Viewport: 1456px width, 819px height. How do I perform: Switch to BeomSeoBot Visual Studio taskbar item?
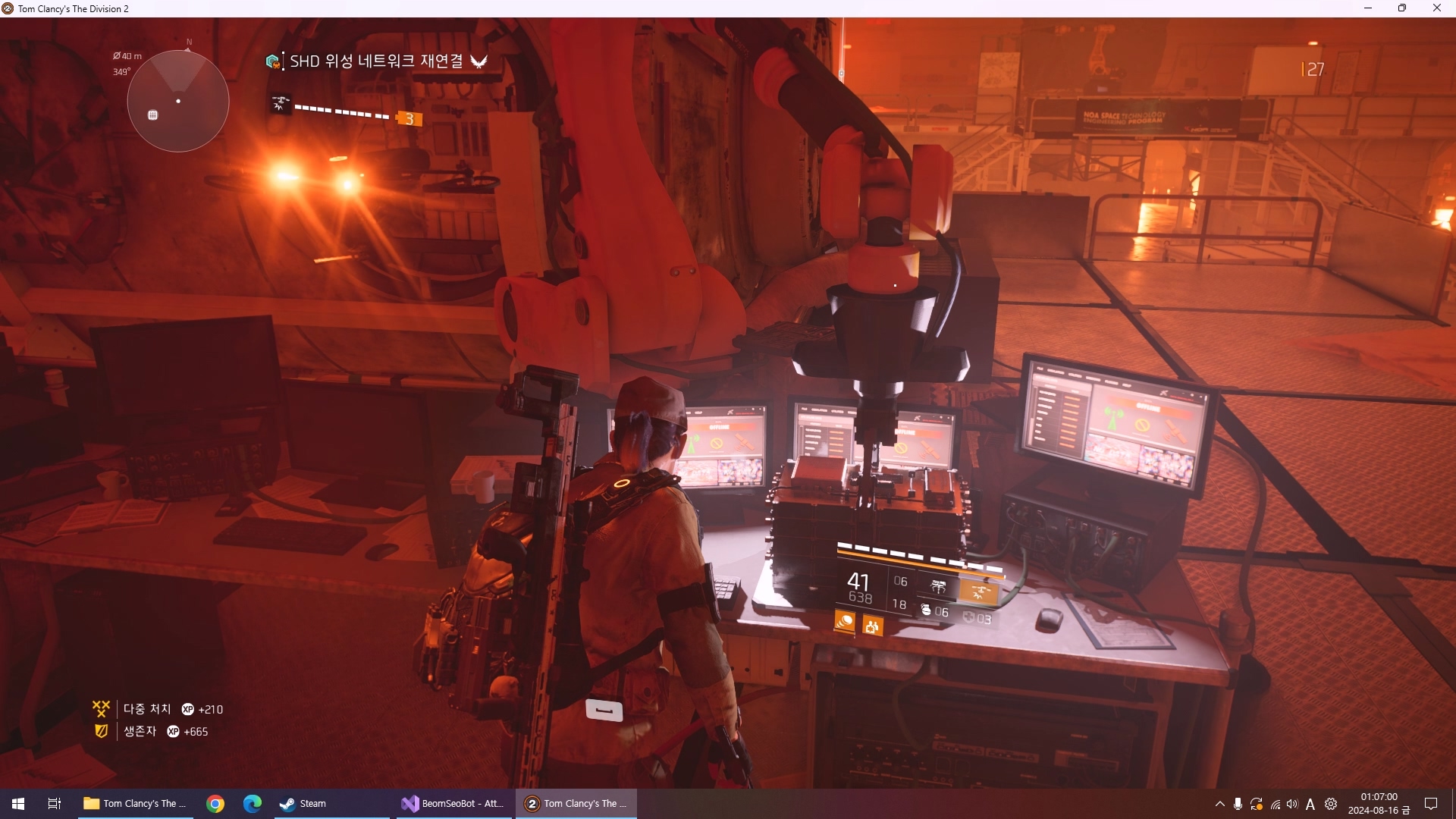pos(453,804)
